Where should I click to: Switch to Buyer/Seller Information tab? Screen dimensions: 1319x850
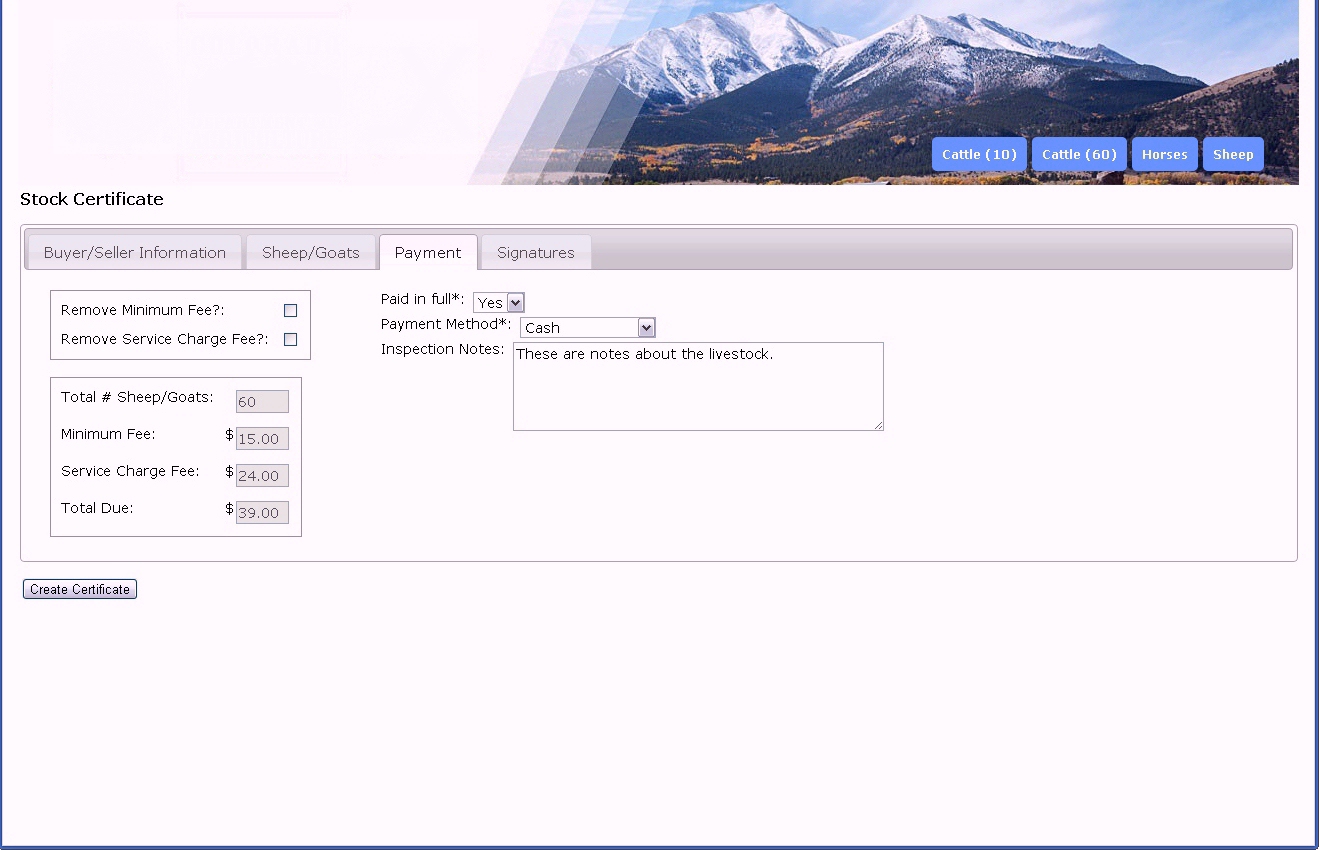[x=135, y=253]
